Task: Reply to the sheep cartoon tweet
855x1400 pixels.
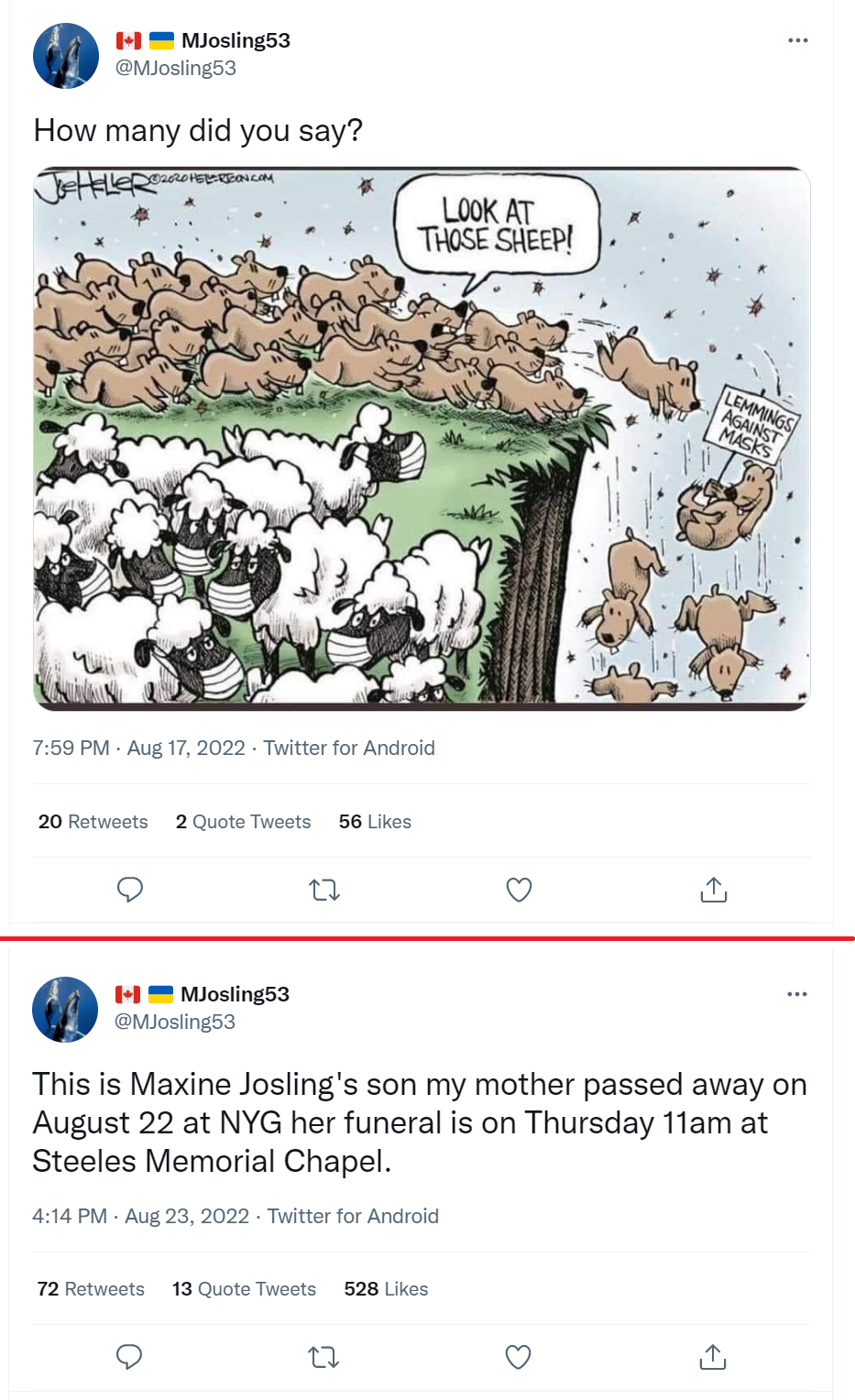Action: [130, 889]
